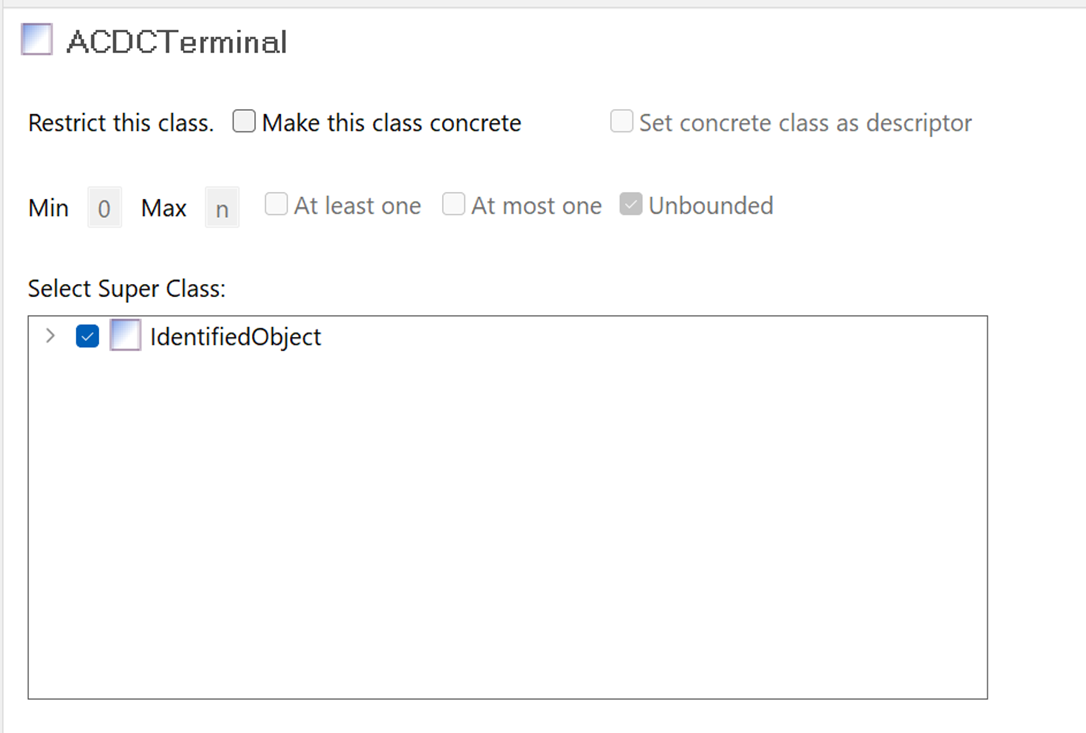Click the Max label text
This screenshot has width=1086, height=733.
(164, 208)
